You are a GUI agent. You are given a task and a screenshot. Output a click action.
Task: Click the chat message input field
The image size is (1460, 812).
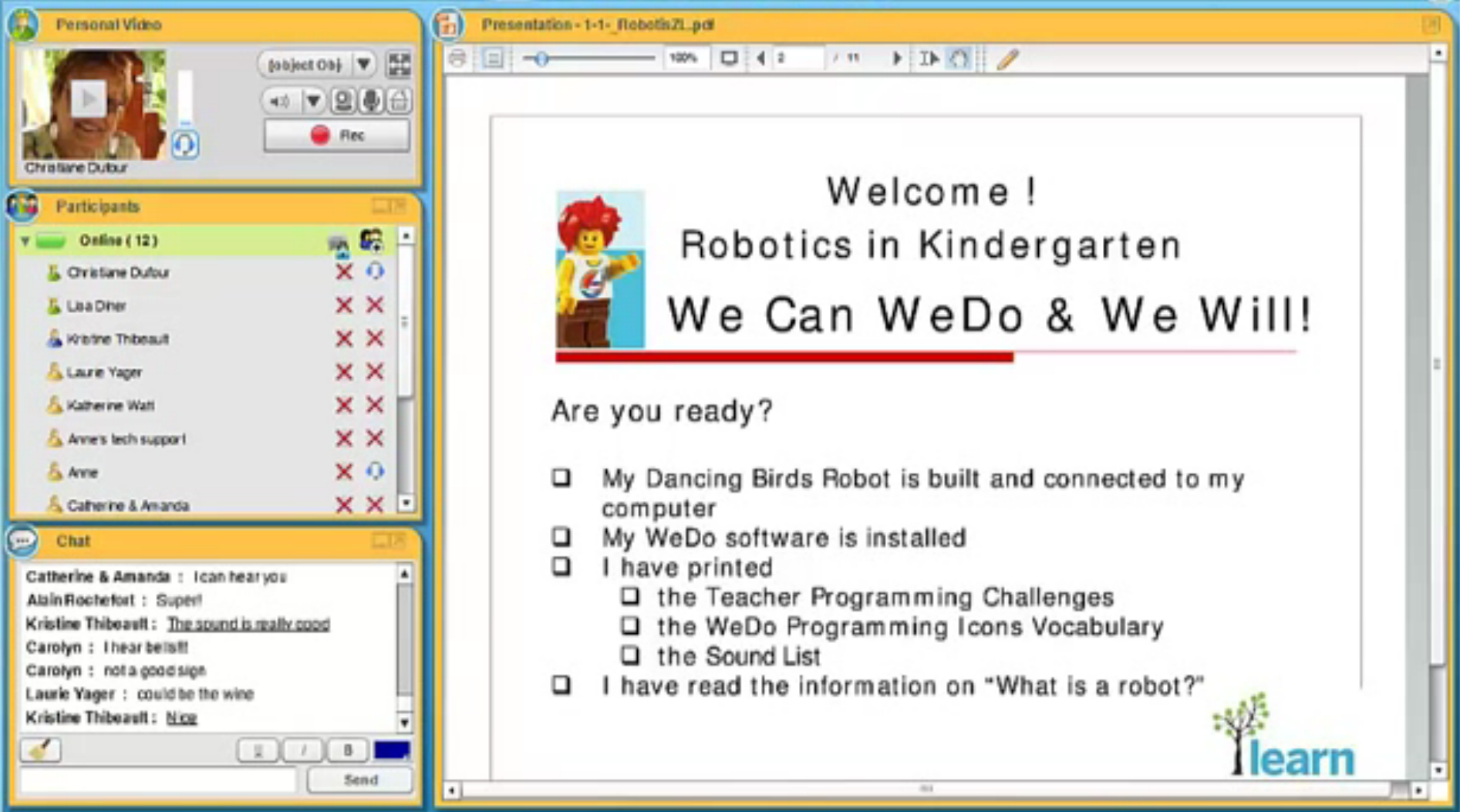click(x=158, y=780)
